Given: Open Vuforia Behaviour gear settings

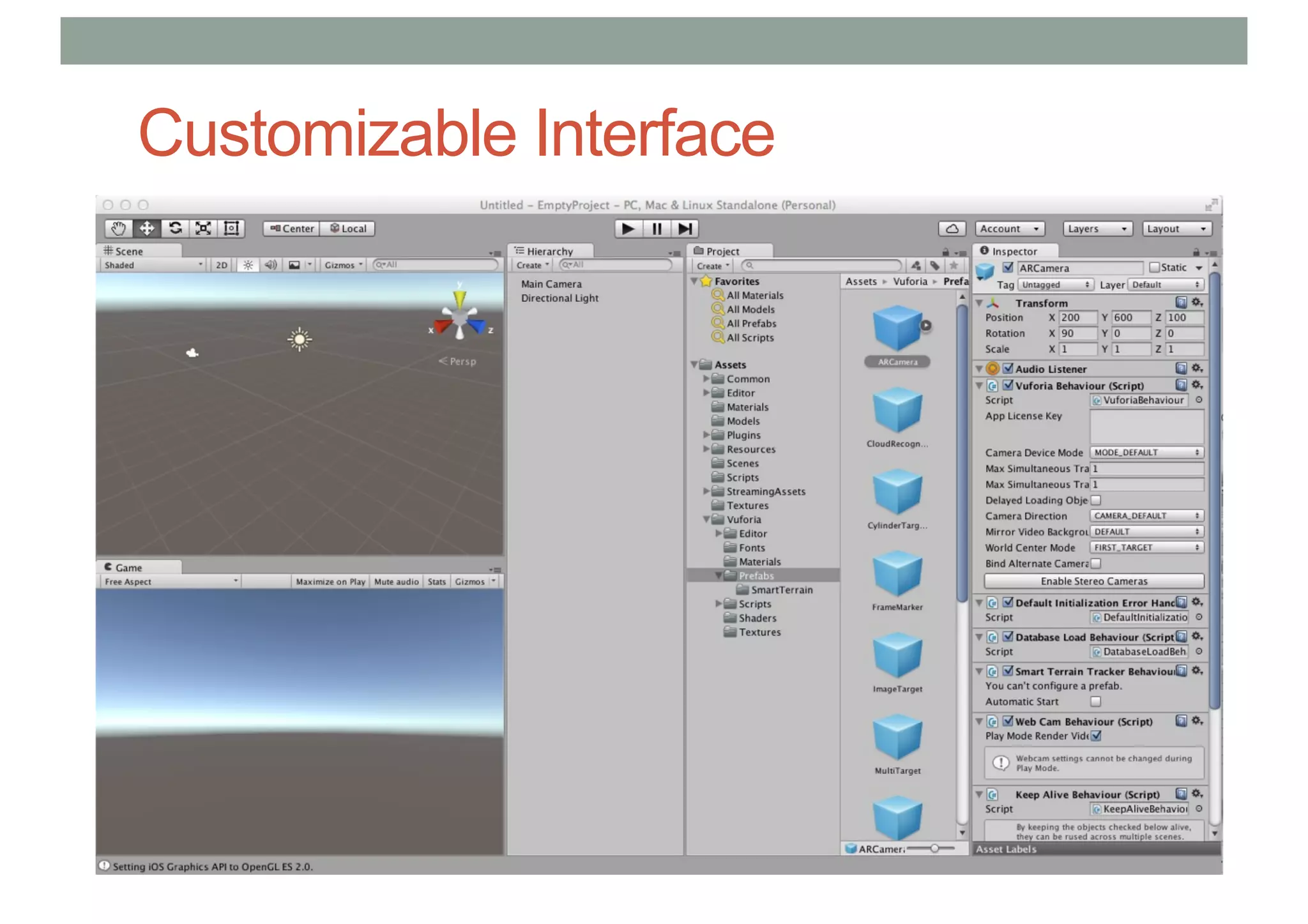Looking at the screenshot, I should pos(1198,384).
